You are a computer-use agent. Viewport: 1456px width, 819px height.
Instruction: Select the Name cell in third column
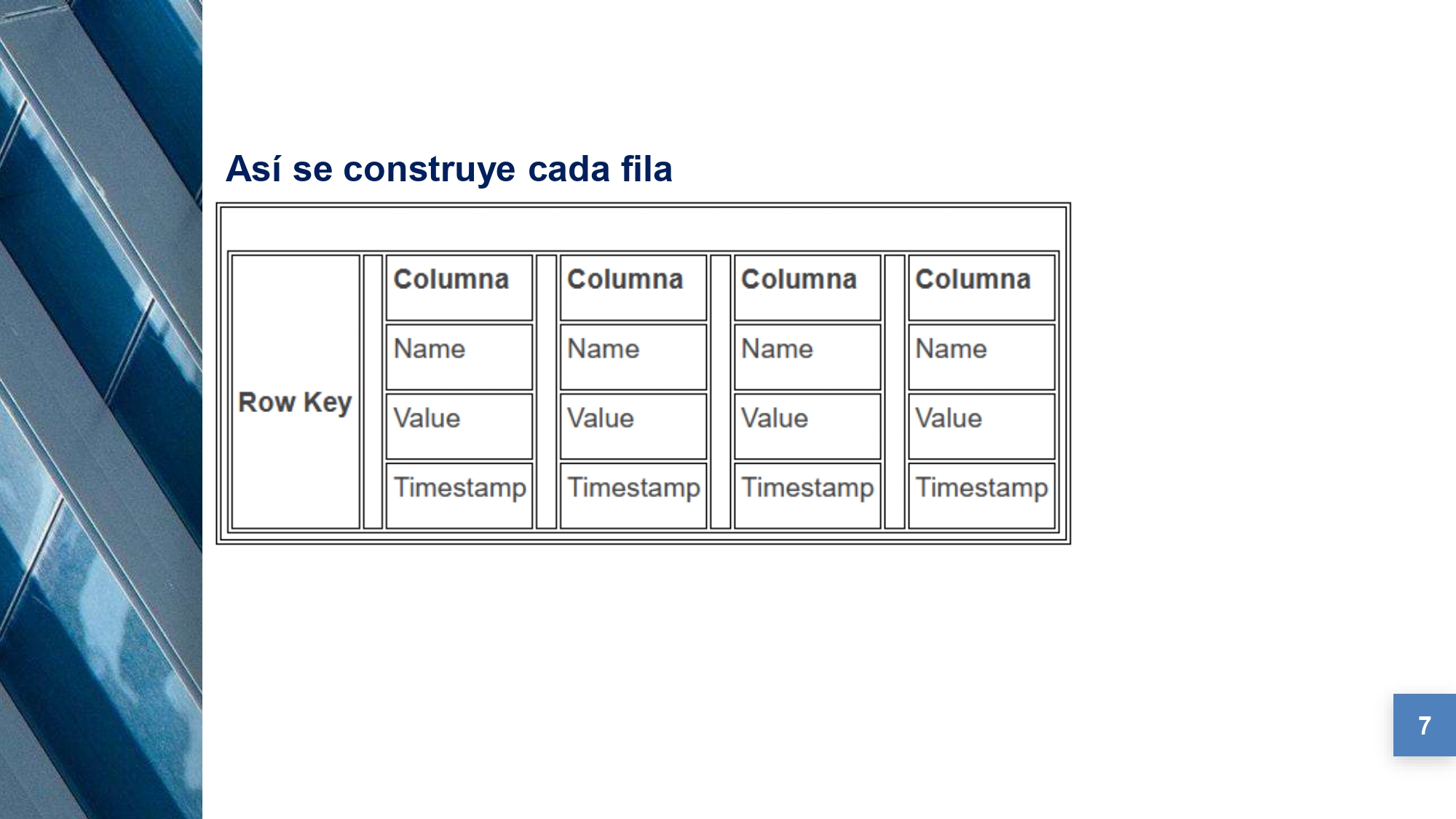[807, 357]
